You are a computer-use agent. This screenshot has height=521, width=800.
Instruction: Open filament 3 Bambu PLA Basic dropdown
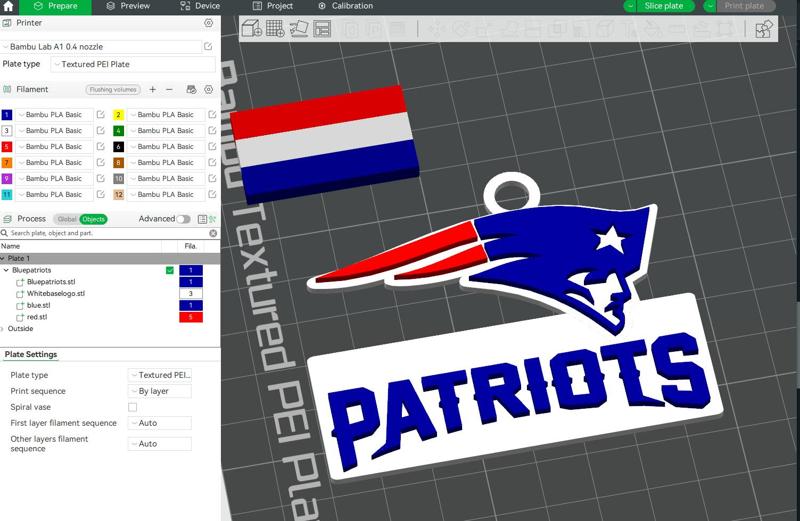click(x=54, y=131)
